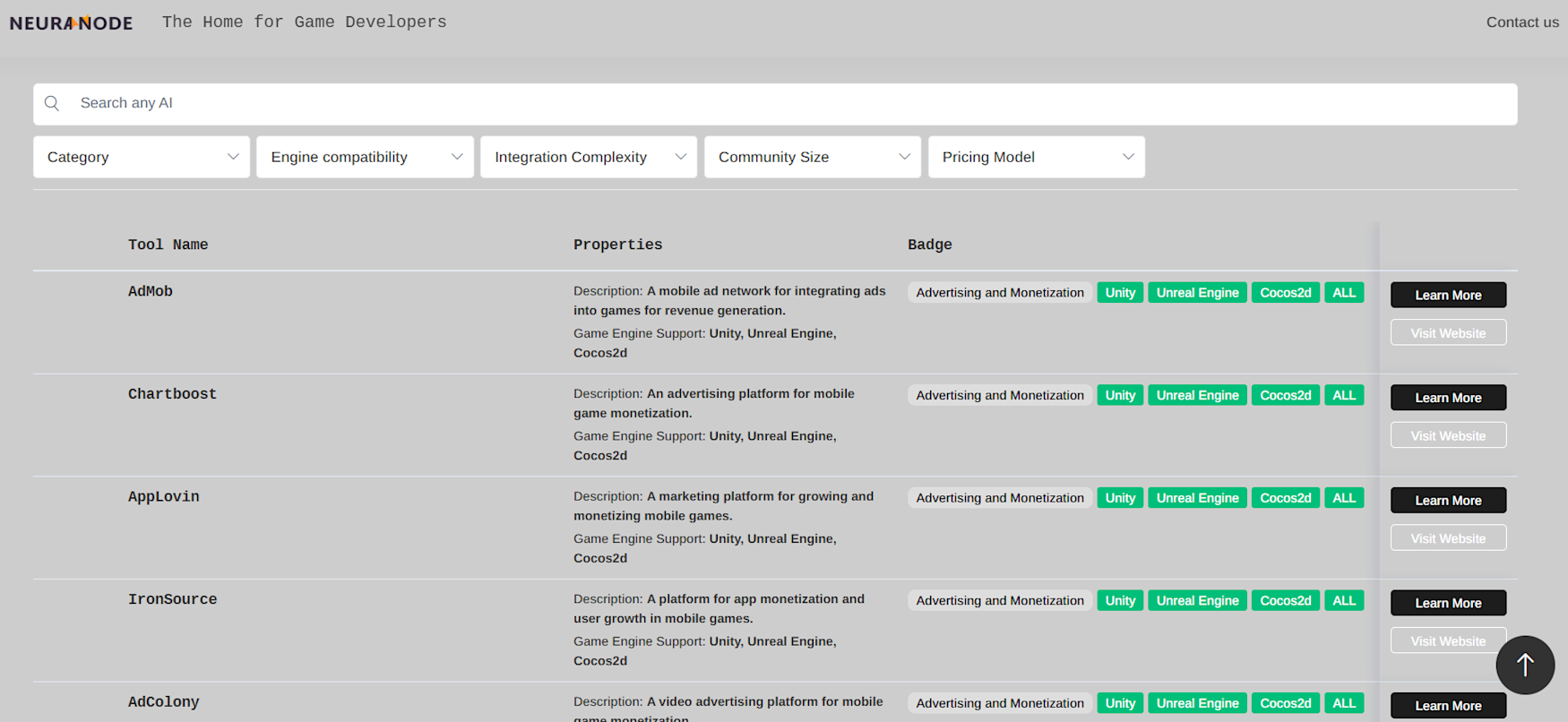This screenshot has height=722, width=1568.
Task: Click Unreal Engine badge in Chartboost row
Action: pos(1197,395)
